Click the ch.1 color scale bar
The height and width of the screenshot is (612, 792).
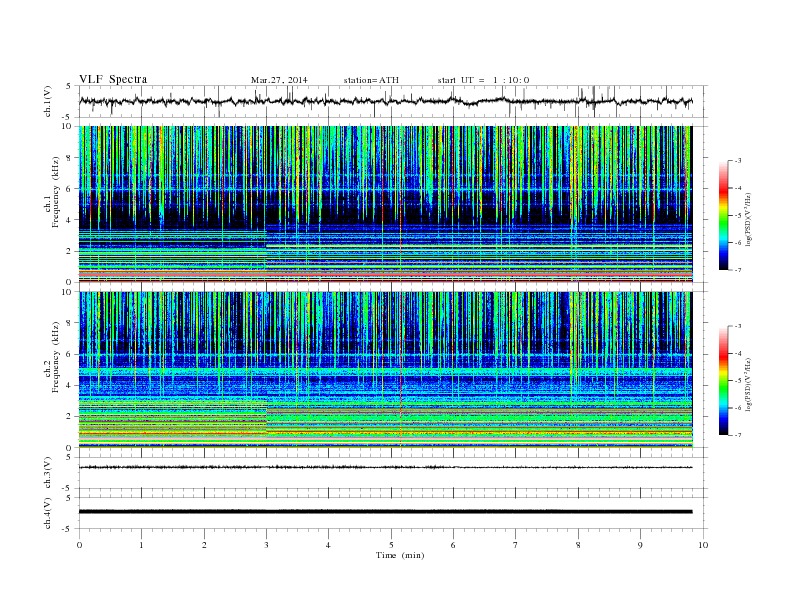coord(723,215)
